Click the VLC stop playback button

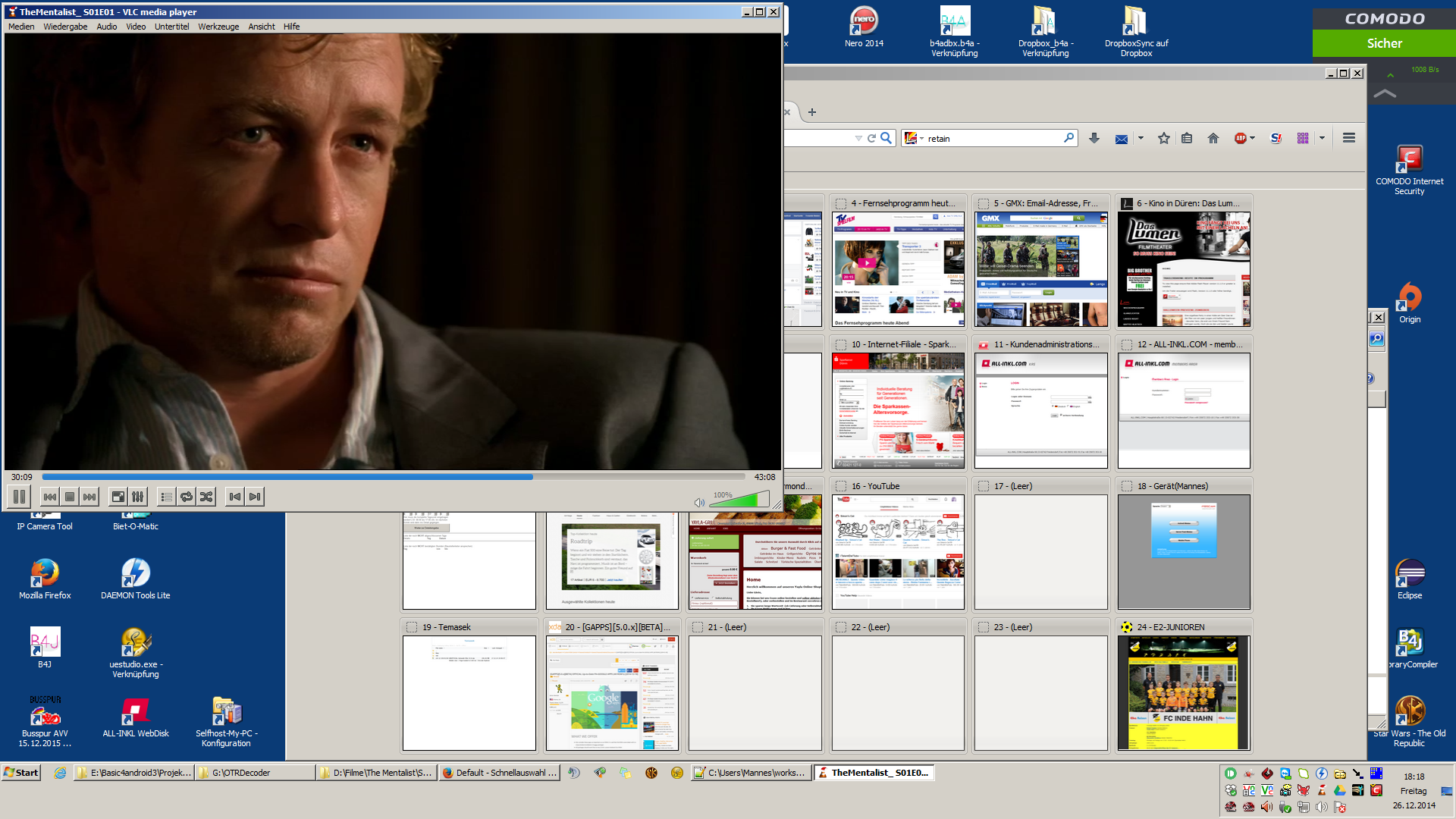70,497
